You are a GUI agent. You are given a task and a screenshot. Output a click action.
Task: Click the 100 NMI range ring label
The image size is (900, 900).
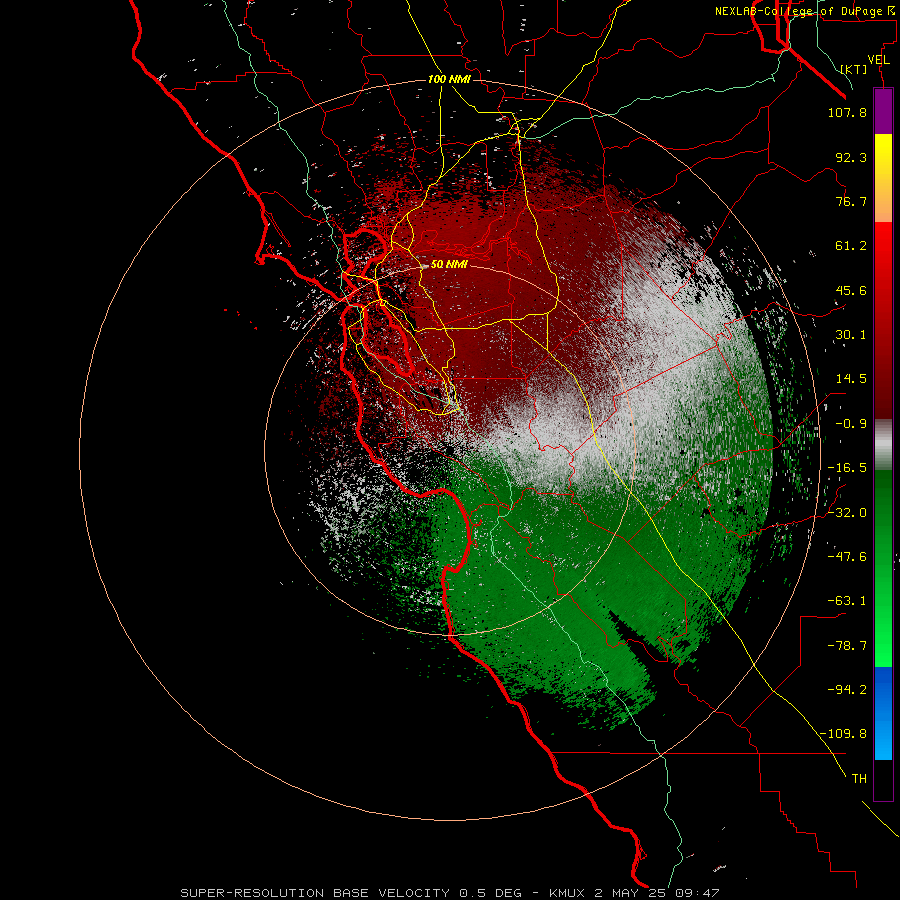pos(449,79)
